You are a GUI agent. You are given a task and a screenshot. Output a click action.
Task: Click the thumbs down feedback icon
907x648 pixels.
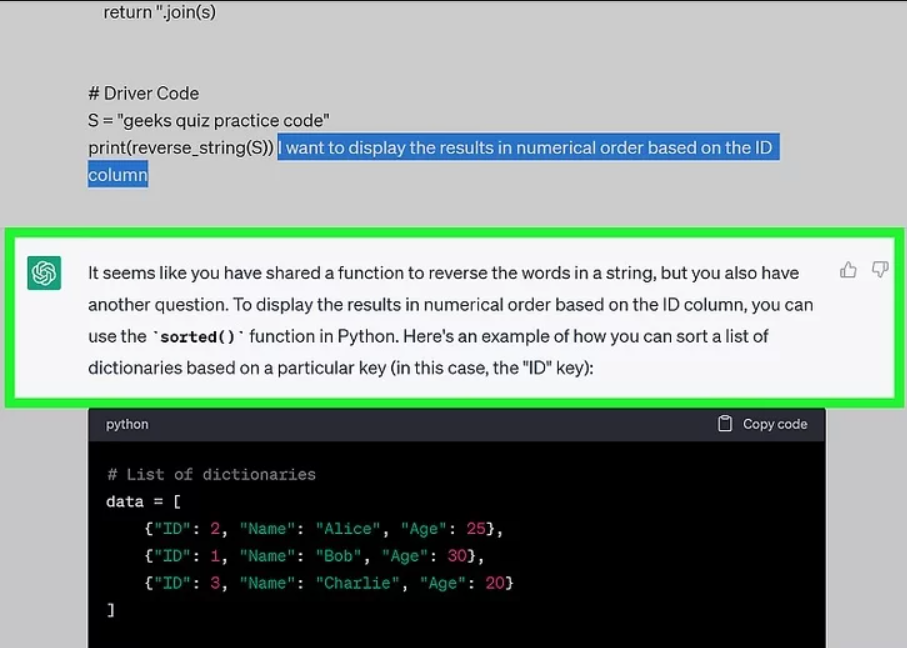click(x=880, y=270)
